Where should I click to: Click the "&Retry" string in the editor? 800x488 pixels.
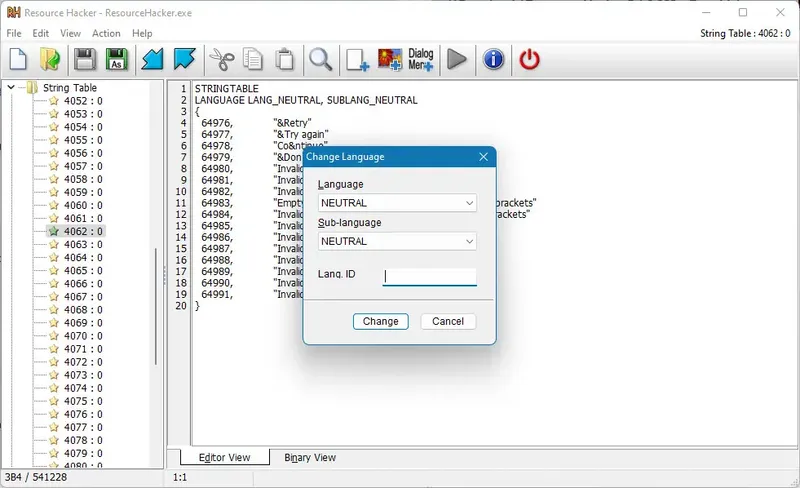click(292, 123)
